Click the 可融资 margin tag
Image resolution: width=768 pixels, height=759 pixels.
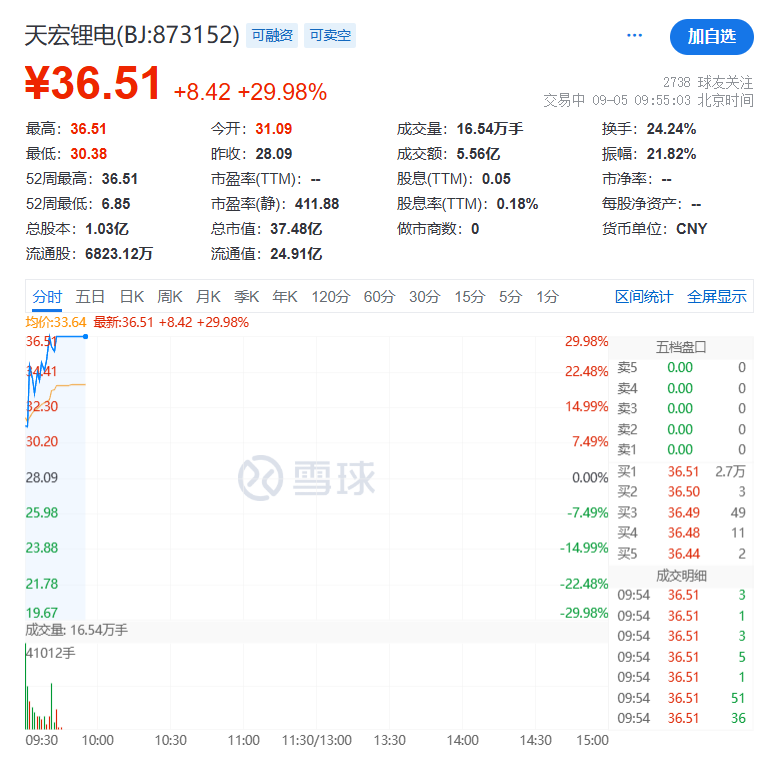[272, 36]
